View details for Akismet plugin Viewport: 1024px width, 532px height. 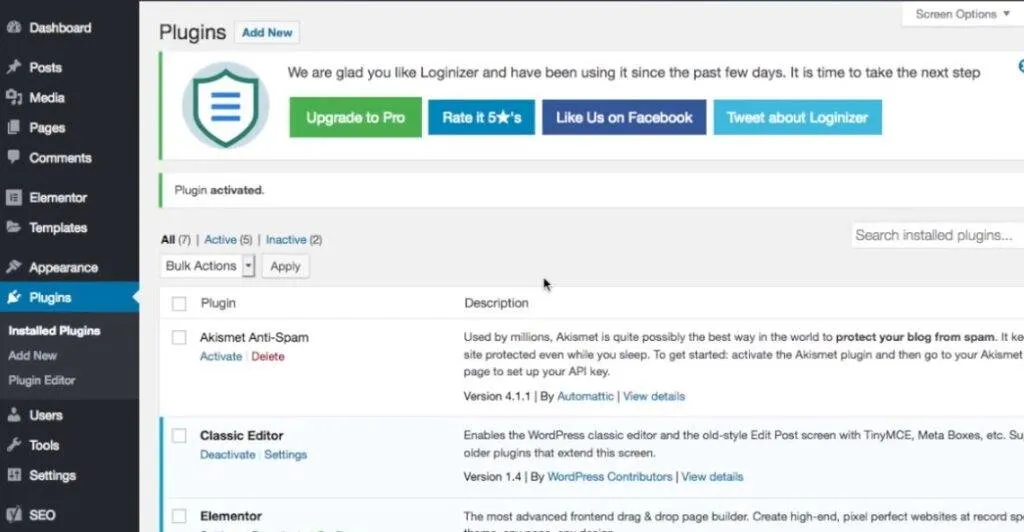654,396
